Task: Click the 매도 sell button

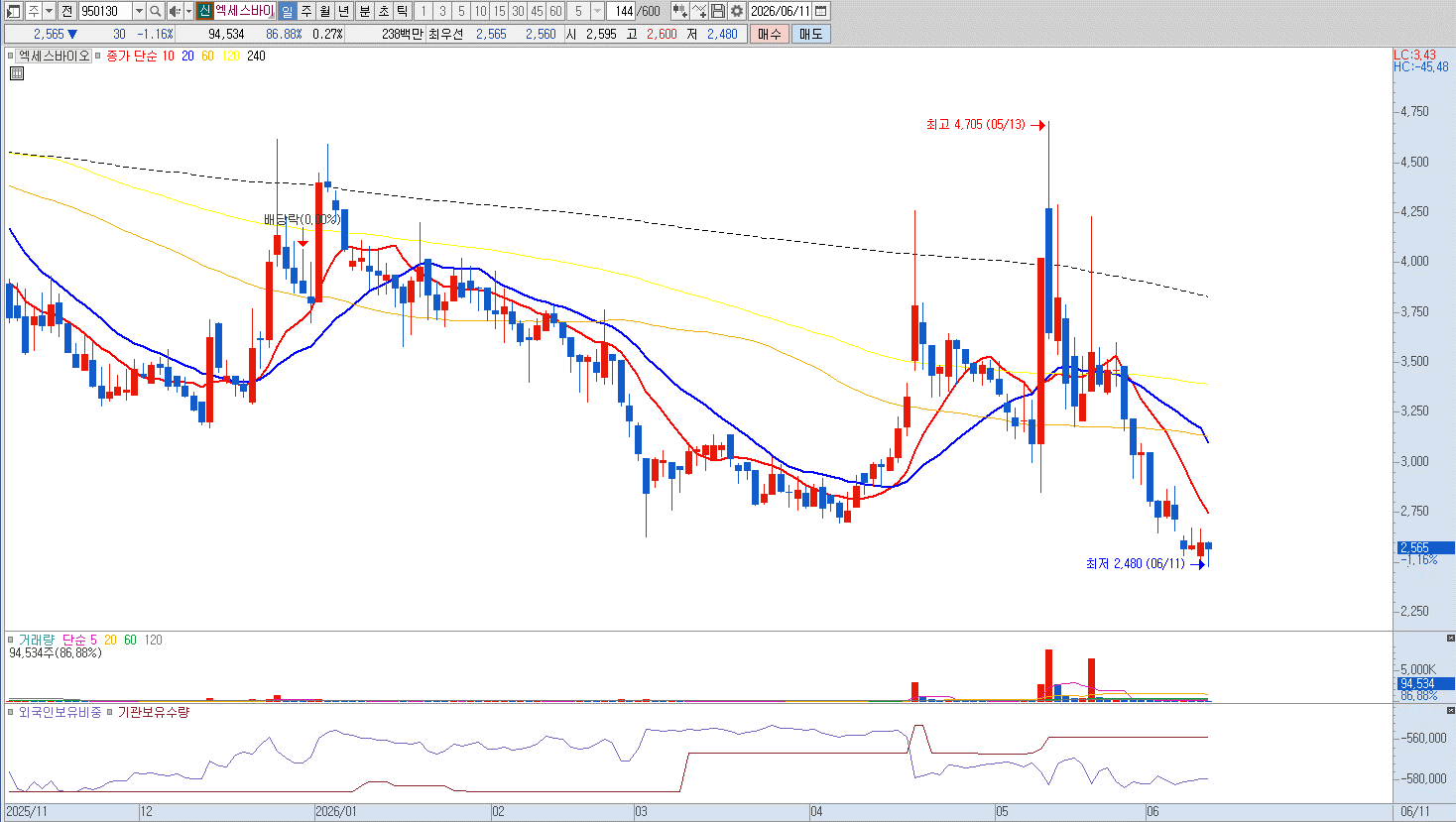Action: 810,34
